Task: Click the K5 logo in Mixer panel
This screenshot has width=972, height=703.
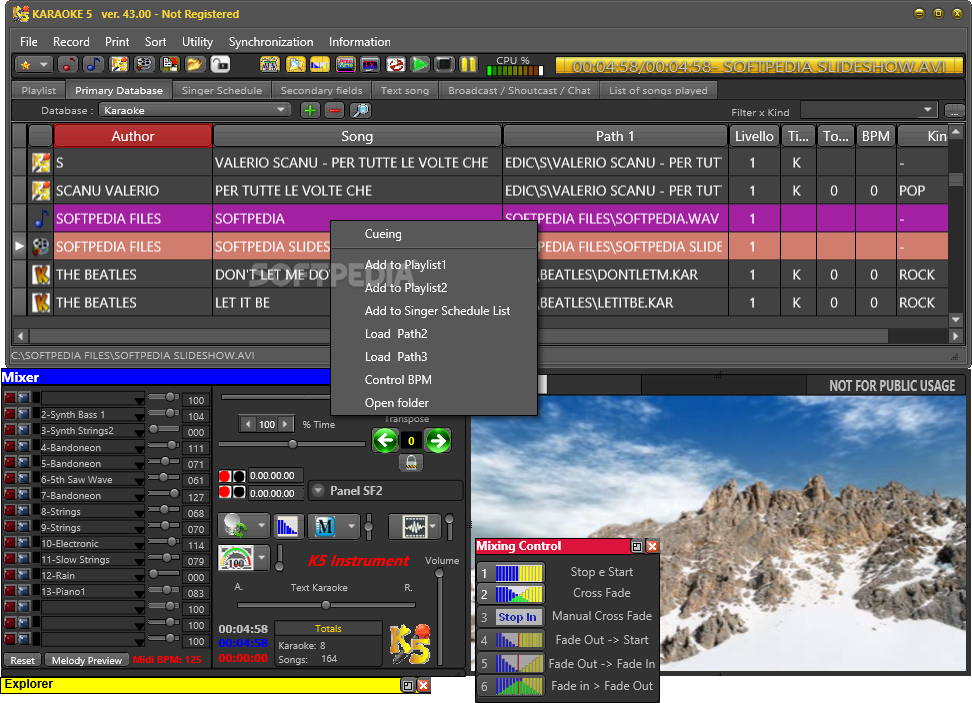Action: [x=410, y=644]
